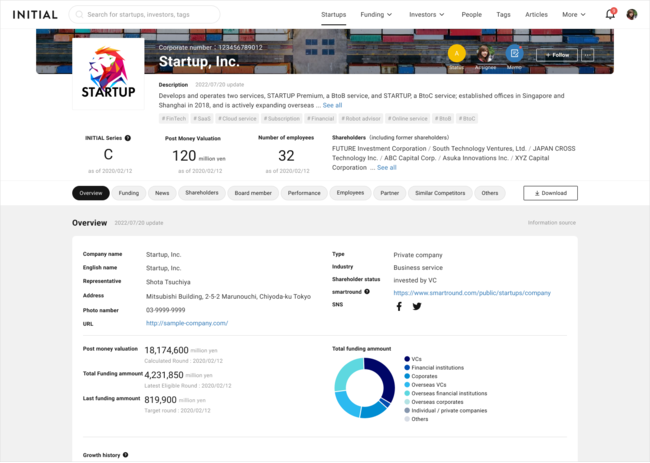Open the notifications bell
650x463 pixels.
point(610,15)
